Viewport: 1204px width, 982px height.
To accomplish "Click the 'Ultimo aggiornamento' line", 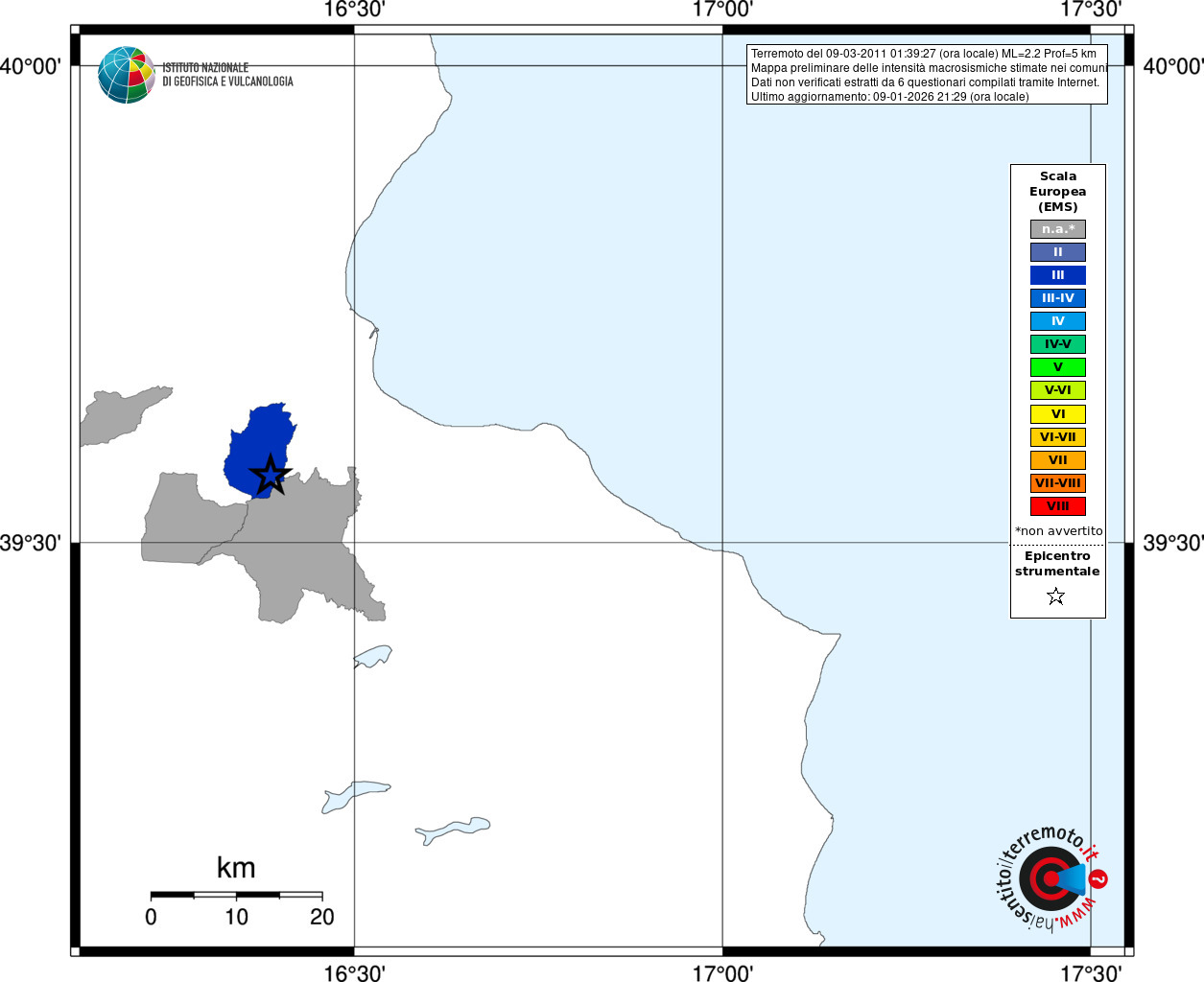I will point(890,97).
